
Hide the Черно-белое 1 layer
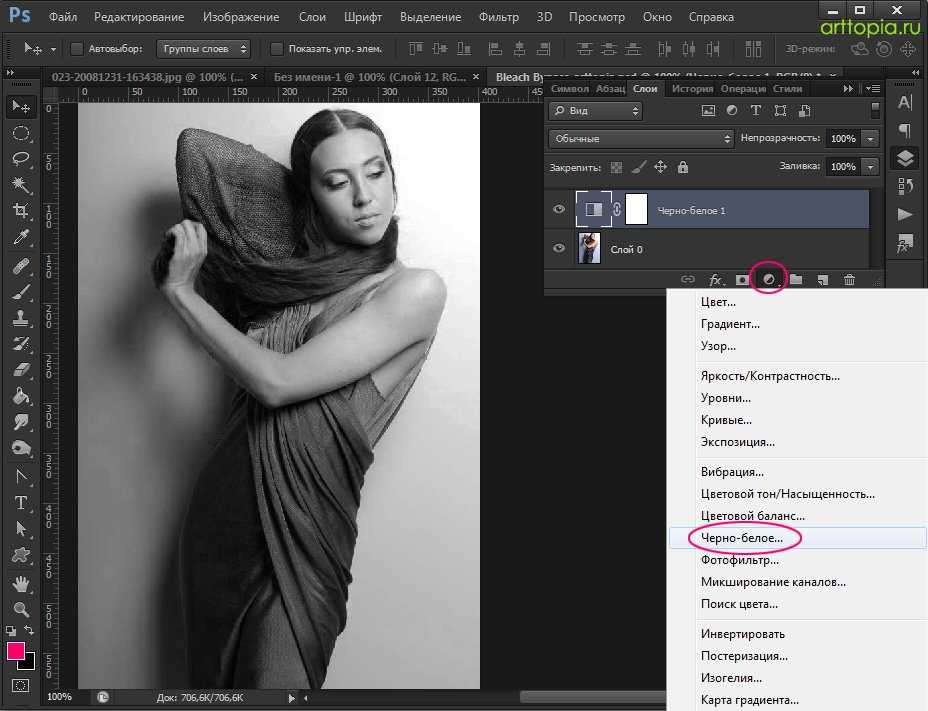[x=559, y=209]
